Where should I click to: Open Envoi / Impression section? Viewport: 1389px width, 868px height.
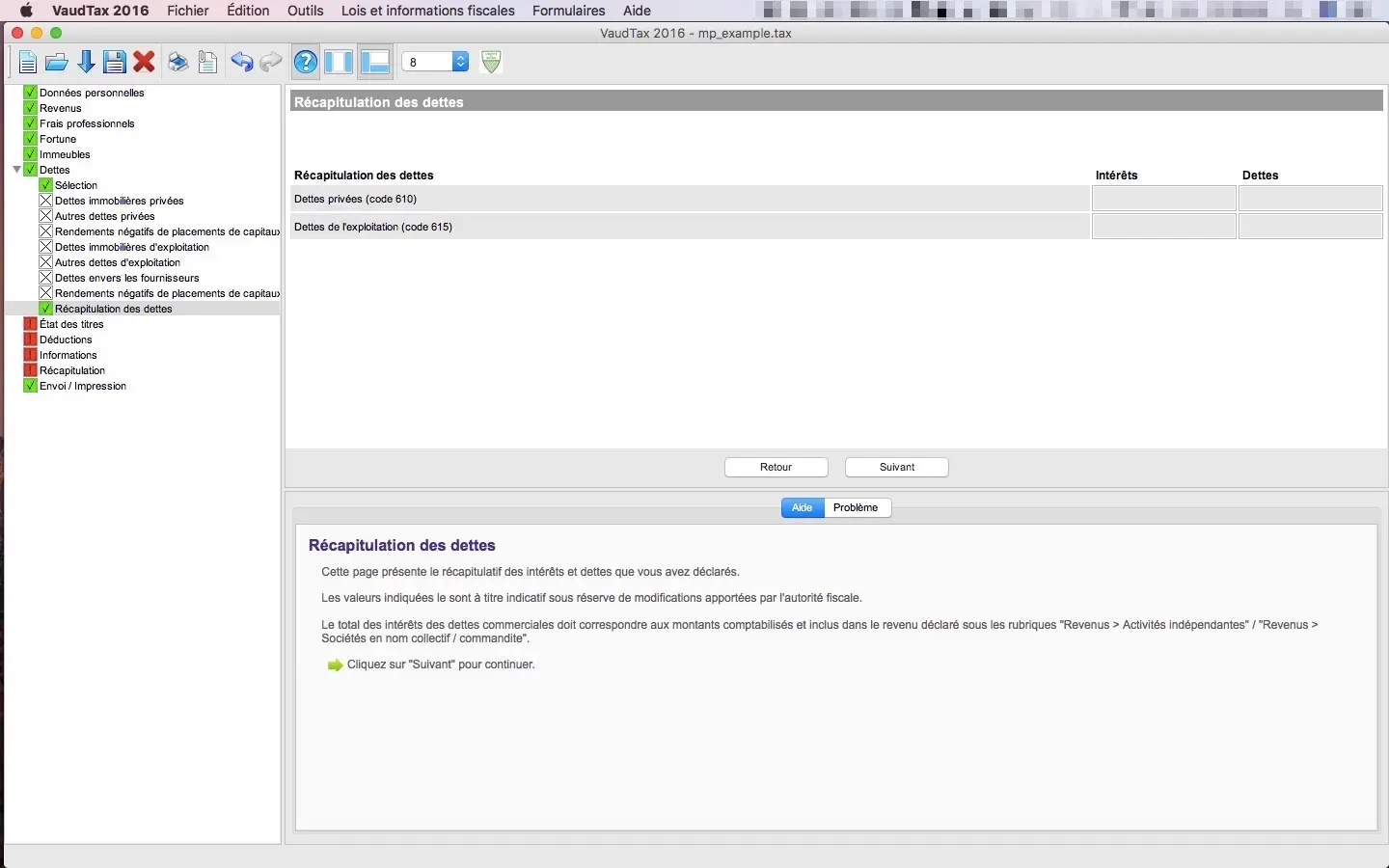[x=83, y=386]
